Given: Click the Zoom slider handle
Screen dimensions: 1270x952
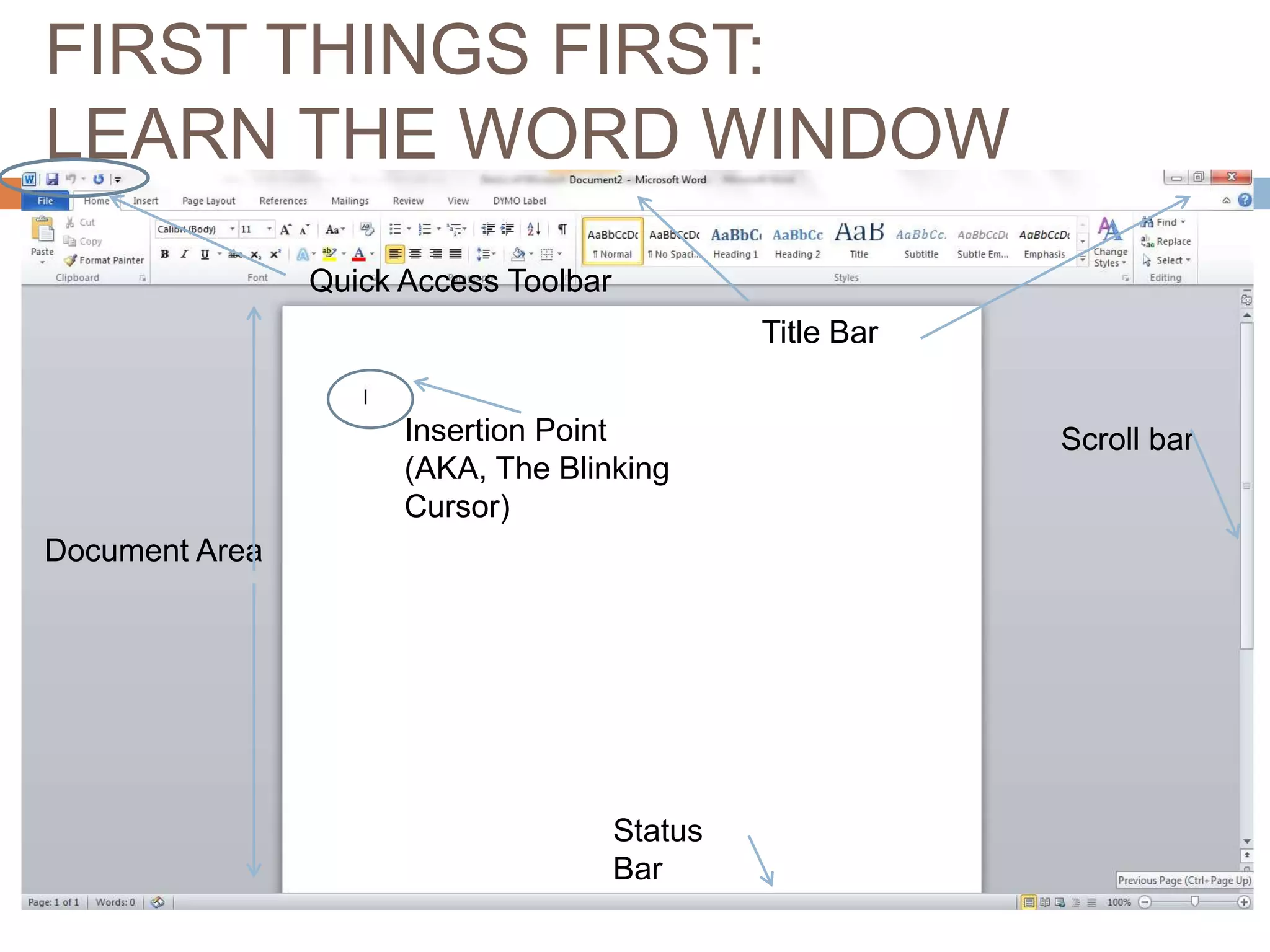Looking at the screenshot, I should pos(1194,902).
